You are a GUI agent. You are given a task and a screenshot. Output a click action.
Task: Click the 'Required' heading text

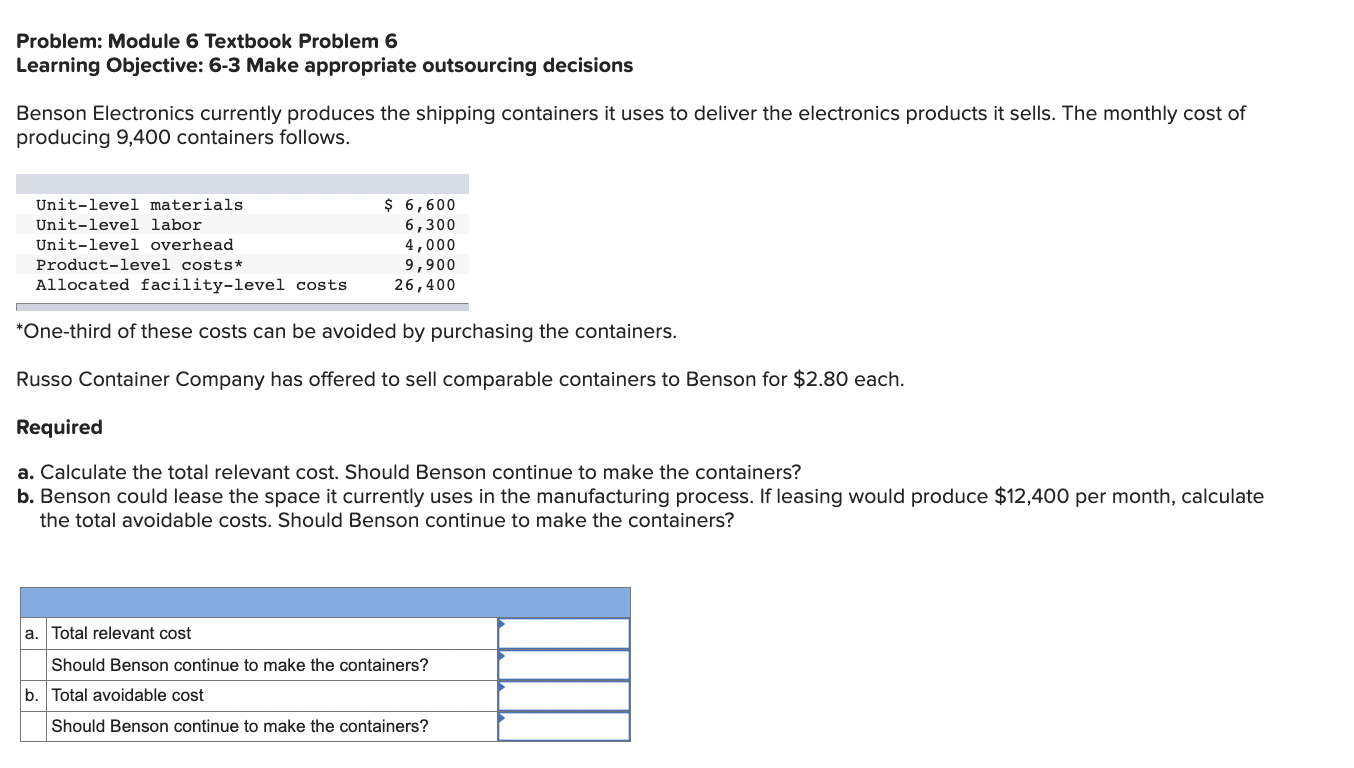tap(59, 427)
